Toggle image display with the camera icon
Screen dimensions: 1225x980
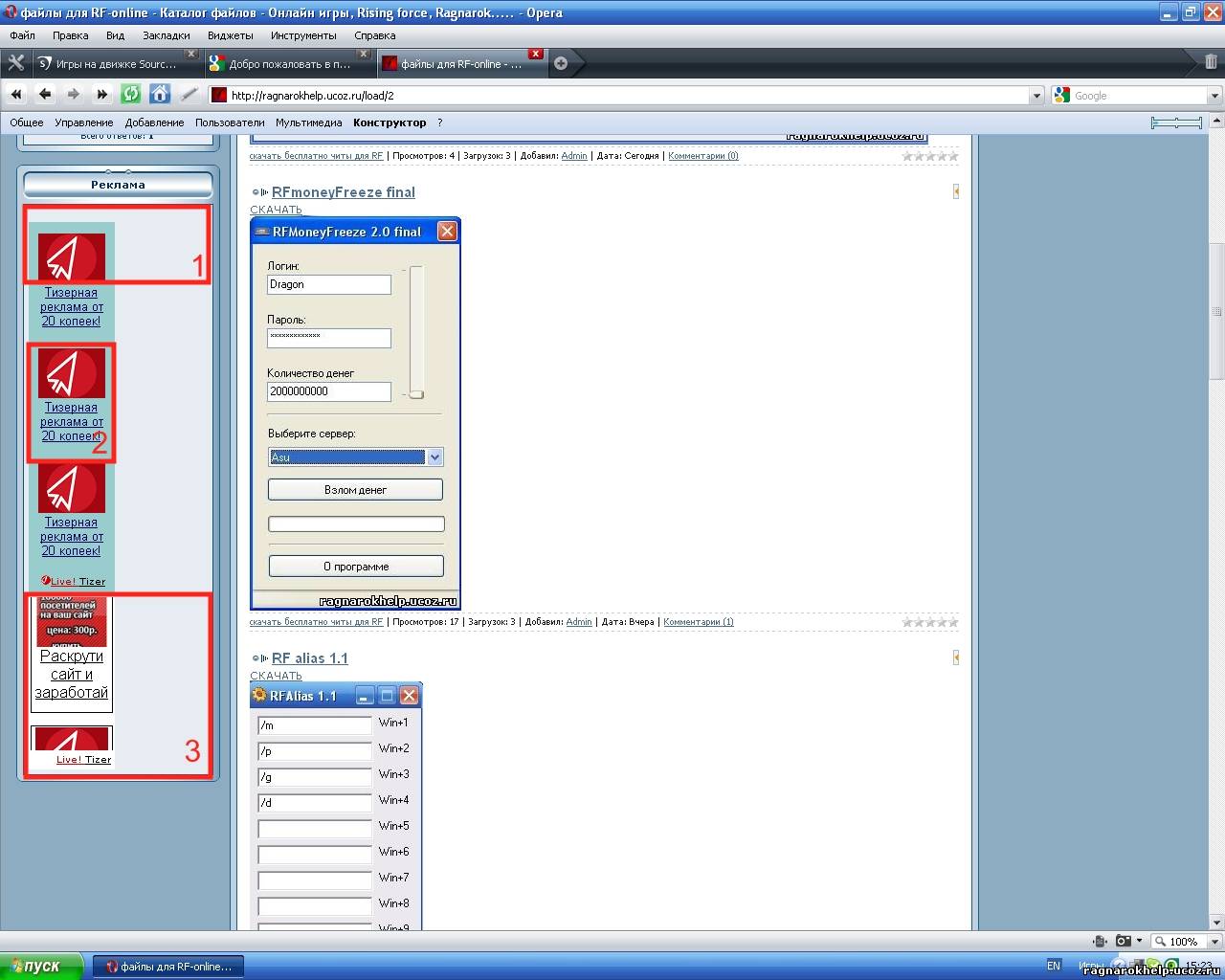tap(1124, 941)
